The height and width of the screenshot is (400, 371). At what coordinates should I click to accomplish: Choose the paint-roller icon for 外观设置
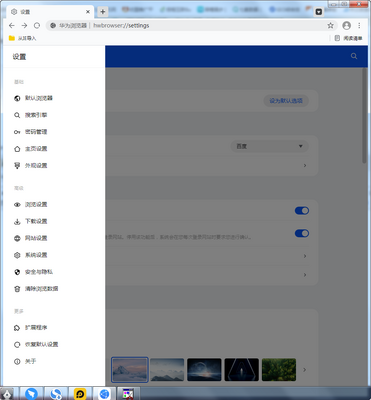pos(17,166)
